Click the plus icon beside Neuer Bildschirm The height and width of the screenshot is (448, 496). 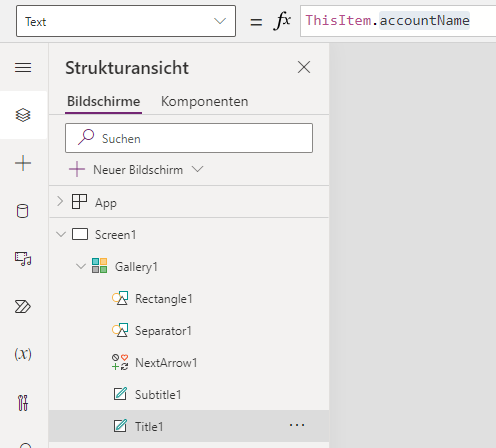77,169
